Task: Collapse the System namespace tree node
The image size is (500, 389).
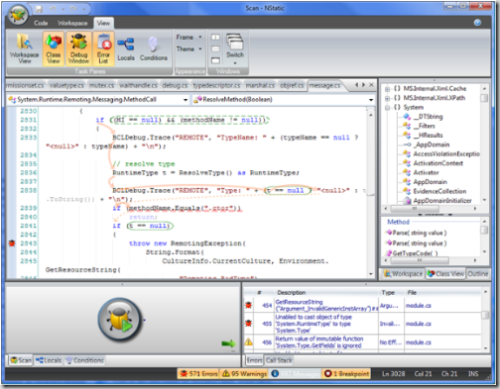Action: point(387,107)
